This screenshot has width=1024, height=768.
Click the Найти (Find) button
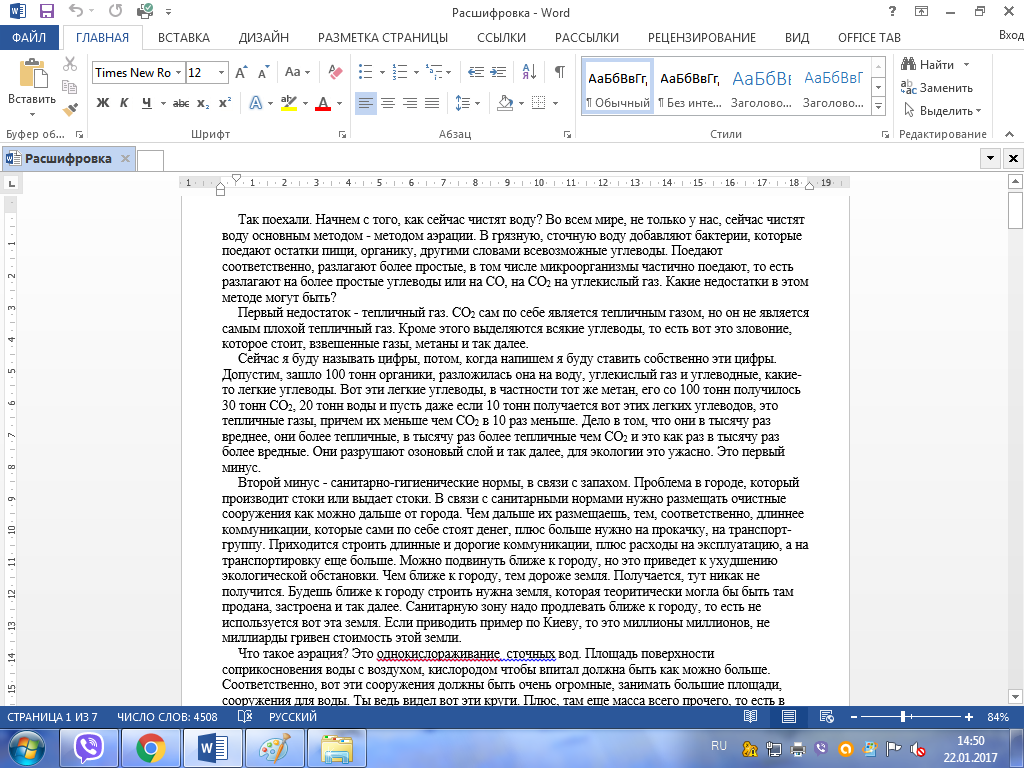tap(928, 65)
